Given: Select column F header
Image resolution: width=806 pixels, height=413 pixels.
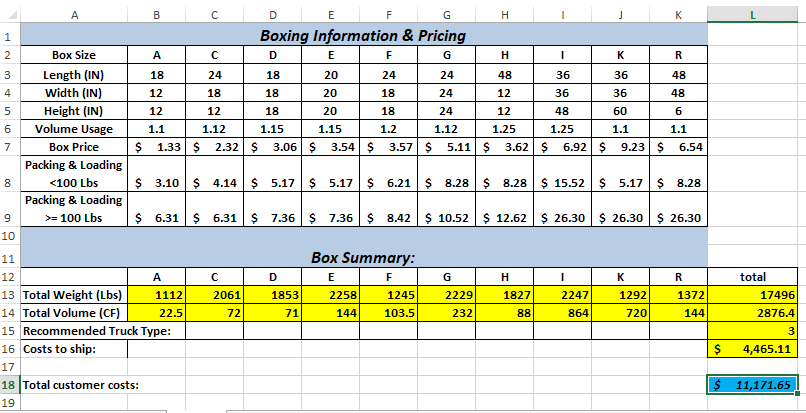Looking at the screenshot, I should (x=389, y=15).
